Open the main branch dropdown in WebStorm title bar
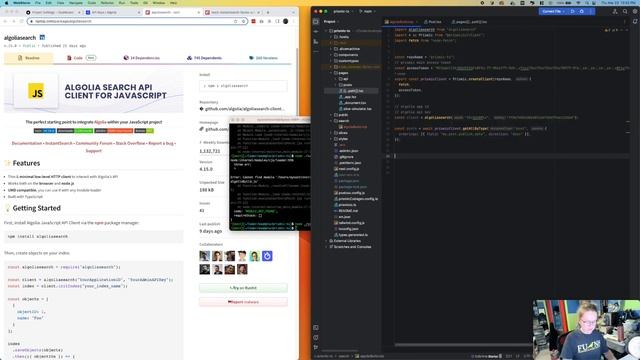The height and width of the screenshot is (360, 640). click(x=367, y=11)
